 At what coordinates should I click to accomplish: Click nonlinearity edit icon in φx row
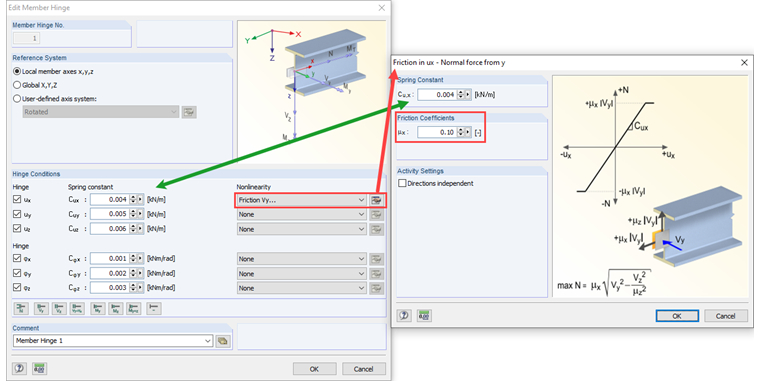click(x=376, y=259)
